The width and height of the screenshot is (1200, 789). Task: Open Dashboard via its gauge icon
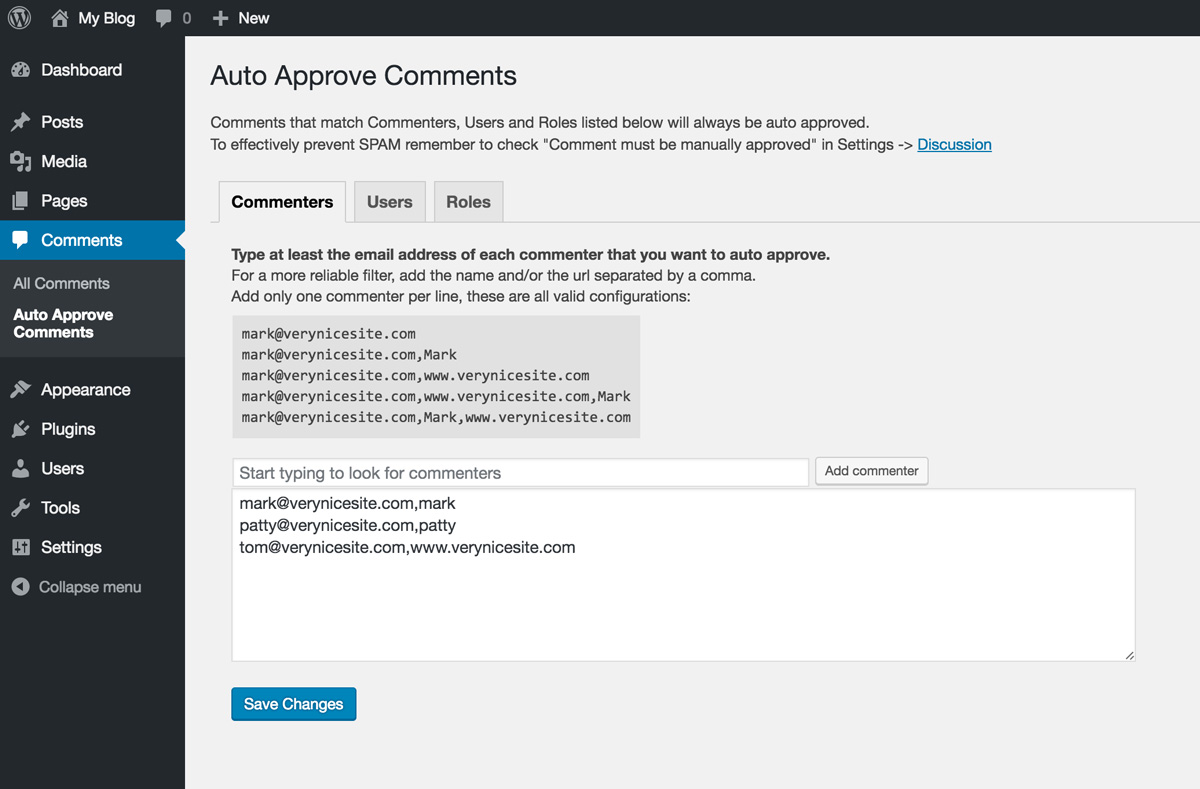(x=20, y=70)
